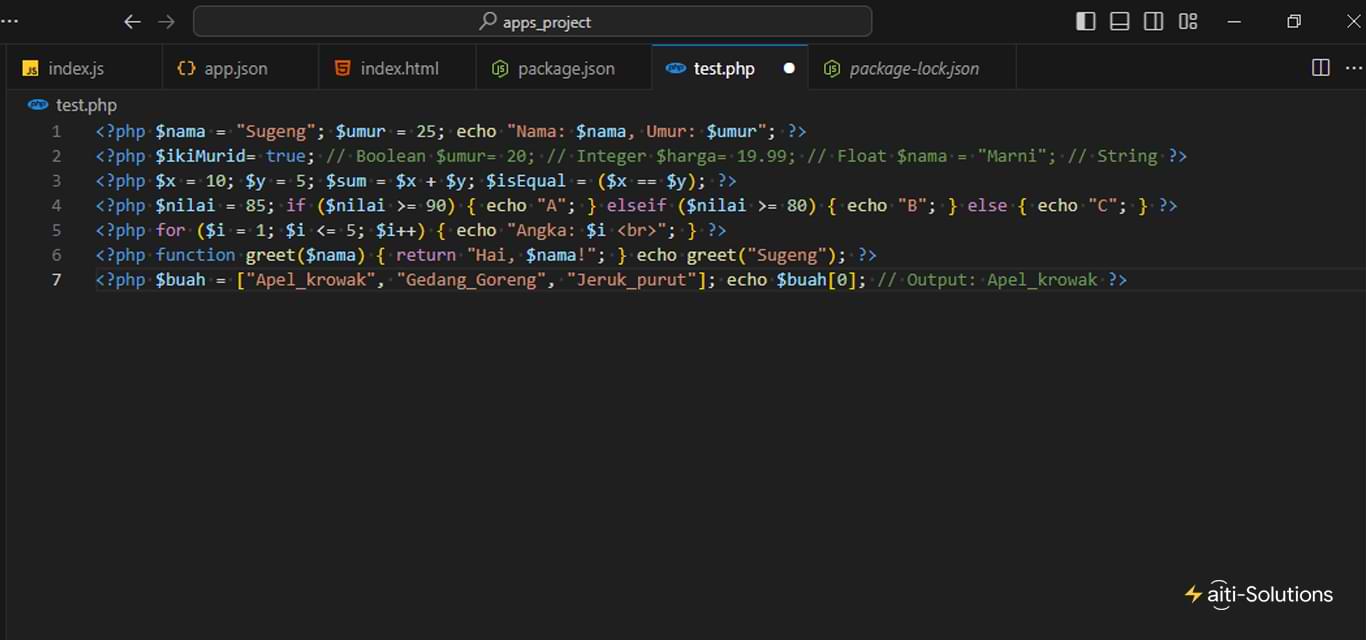Click line number 2 in the gutter
This screenshot has width=1366, height=640.
pos(56,156)
